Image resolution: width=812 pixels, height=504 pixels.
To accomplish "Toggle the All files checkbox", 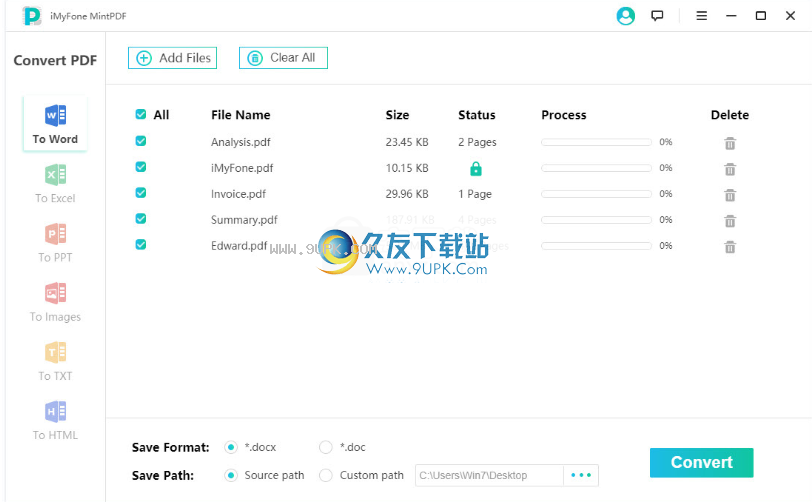I will (x=141, y=114).
